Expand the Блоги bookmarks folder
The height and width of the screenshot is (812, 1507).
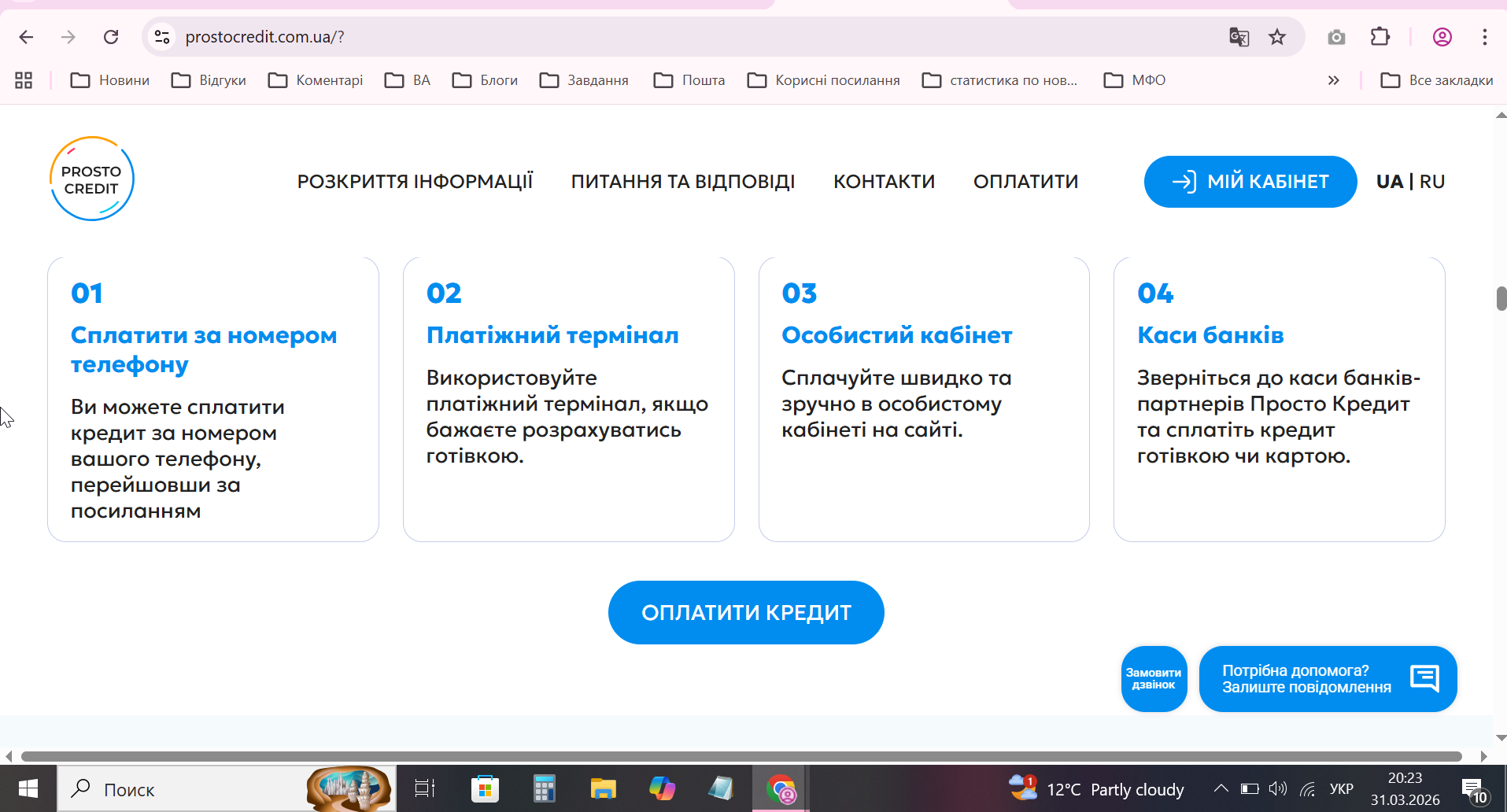pyautogui.click(x=485, y=80)
